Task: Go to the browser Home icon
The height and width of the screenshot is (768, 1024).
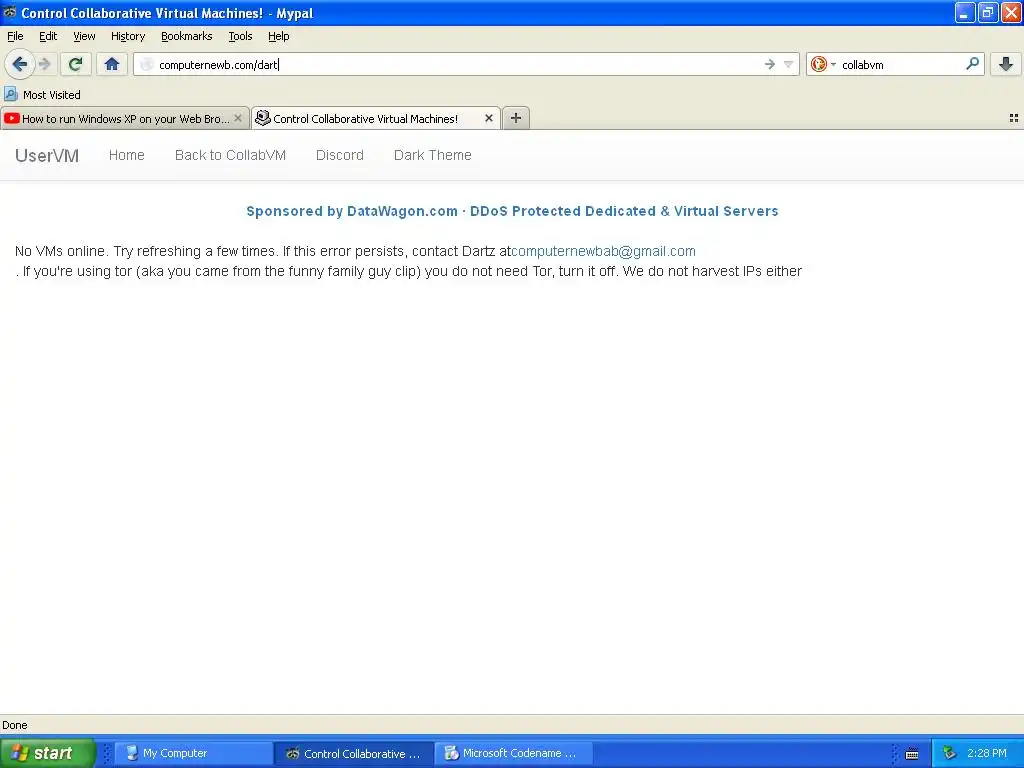Action: (112, 64)
